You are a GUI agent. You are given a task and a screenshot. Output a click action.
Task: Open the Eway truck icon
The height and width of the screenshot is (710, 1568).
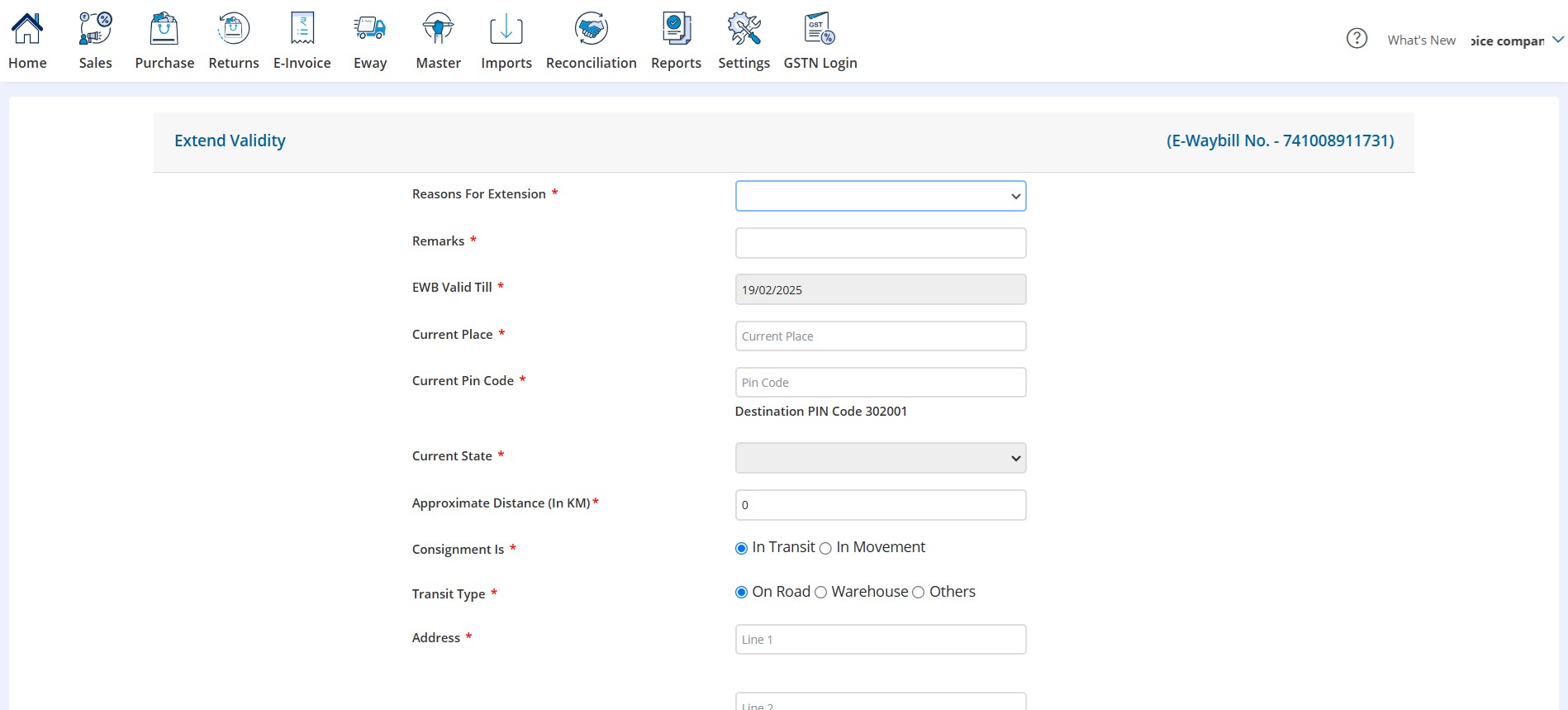[x=370, y=29]
